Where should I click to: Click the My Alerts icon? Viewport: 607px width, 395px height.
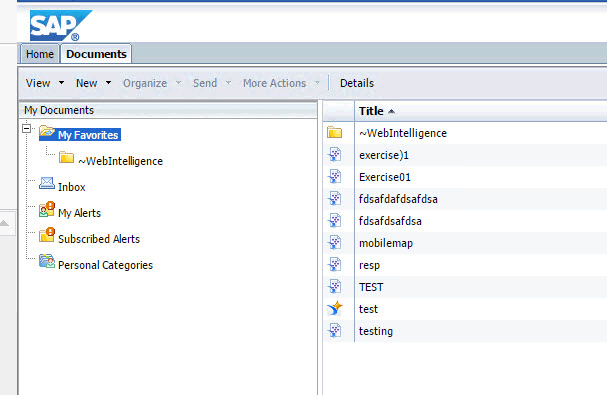[x=47, y=210]
